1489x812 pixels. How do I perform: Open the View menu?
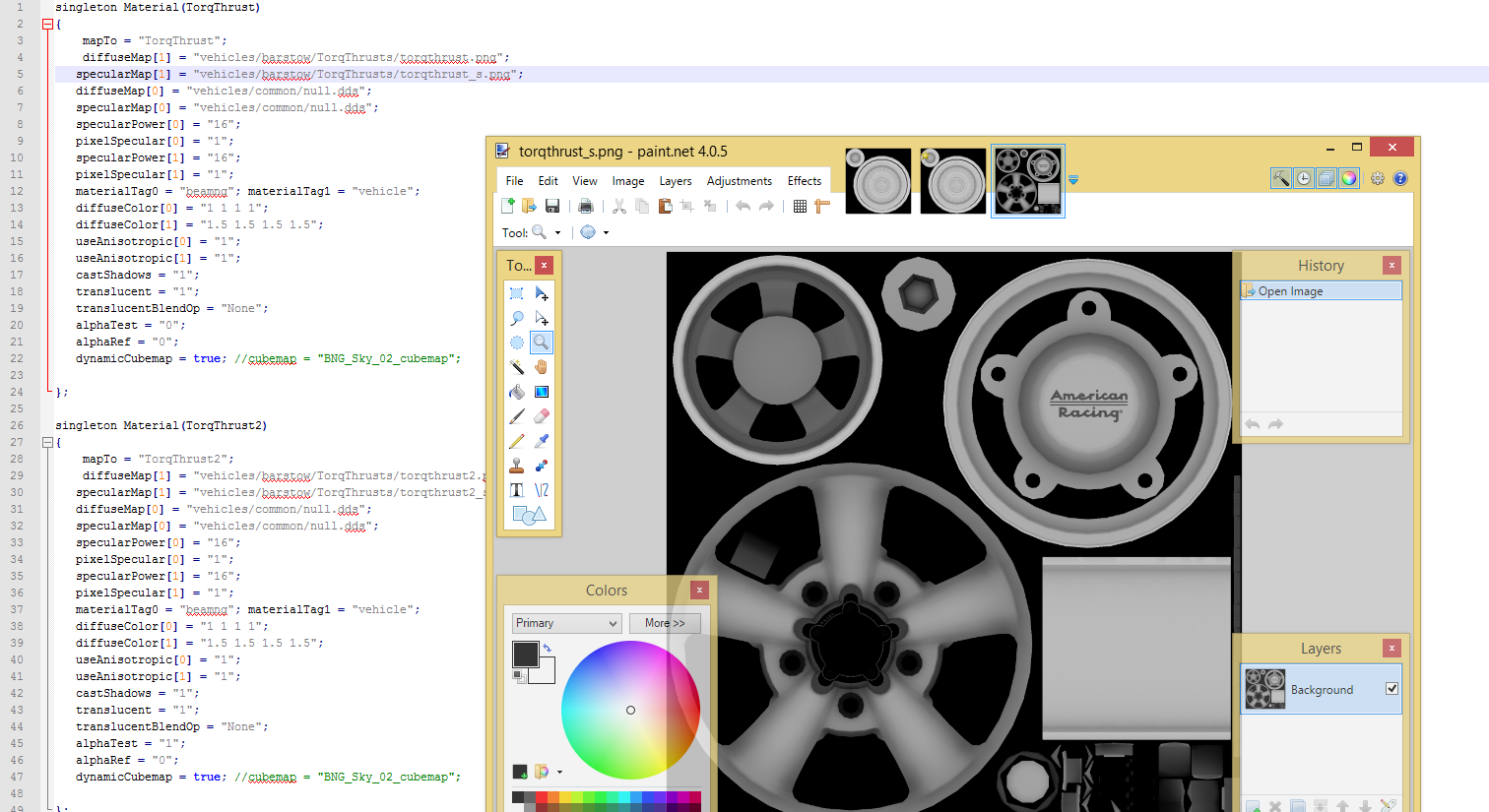click(x=585, y=181)
